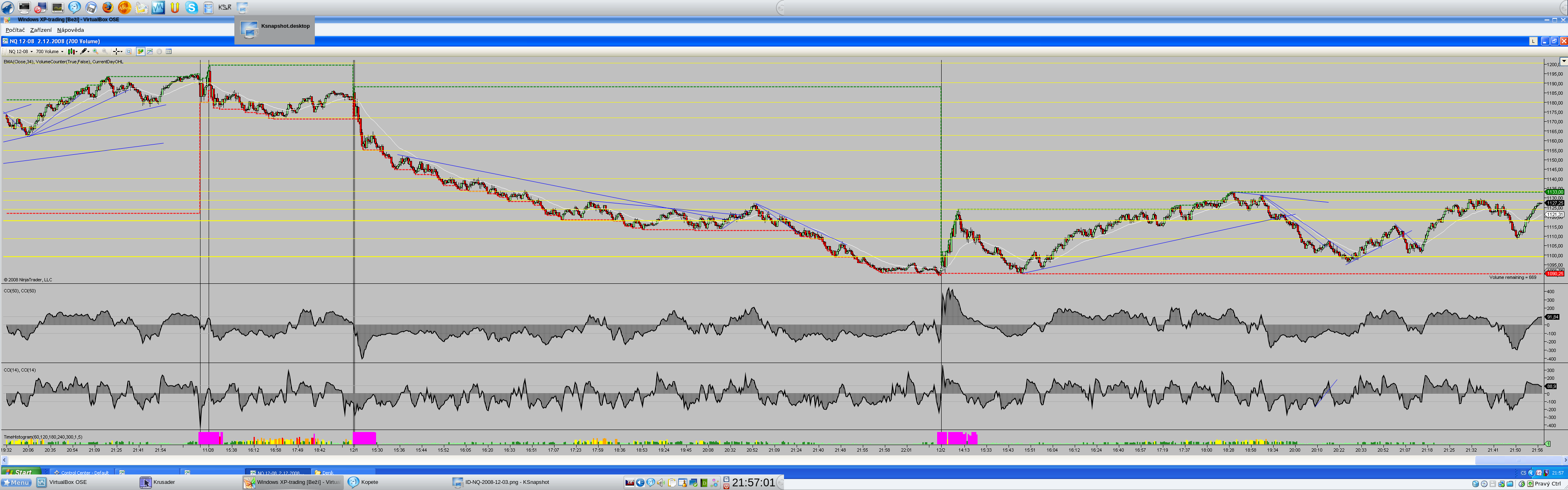This screenshot has height=490, width=1568.
Task: Toggle the L link button in title bar
Action: pyautogui.click(x=1533, y=41)
